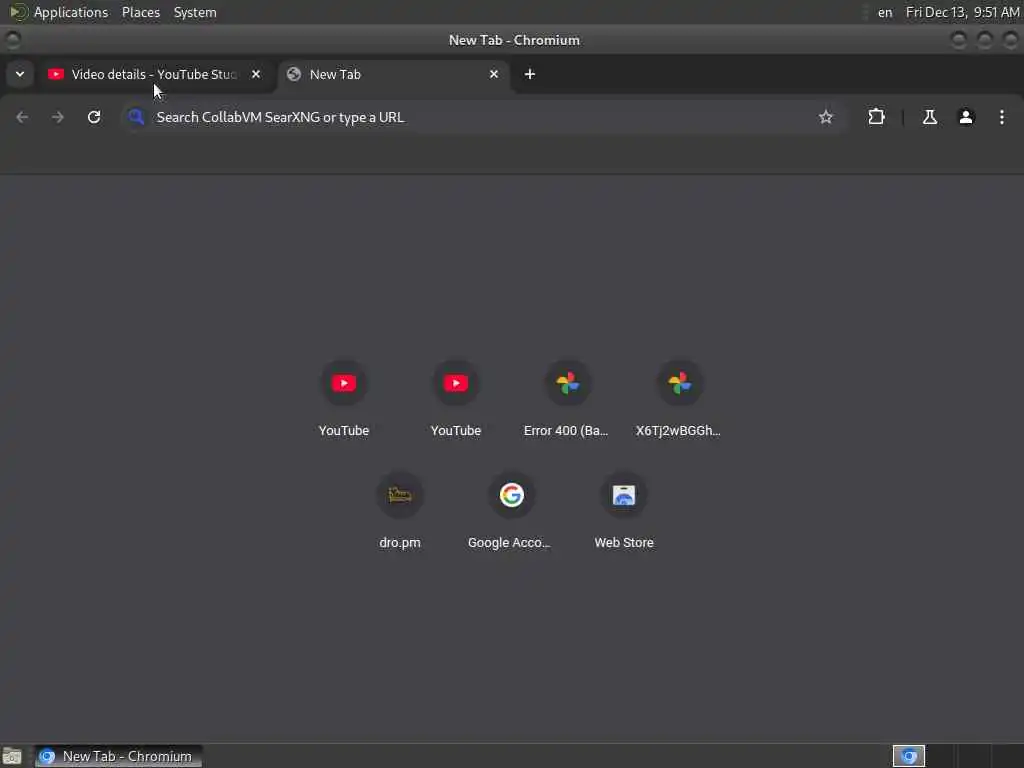Viewport: 1024px width, 768px height.
Task: Click the workspace switcher Chromium thumbnail
Action: click(x=909, y=756)
